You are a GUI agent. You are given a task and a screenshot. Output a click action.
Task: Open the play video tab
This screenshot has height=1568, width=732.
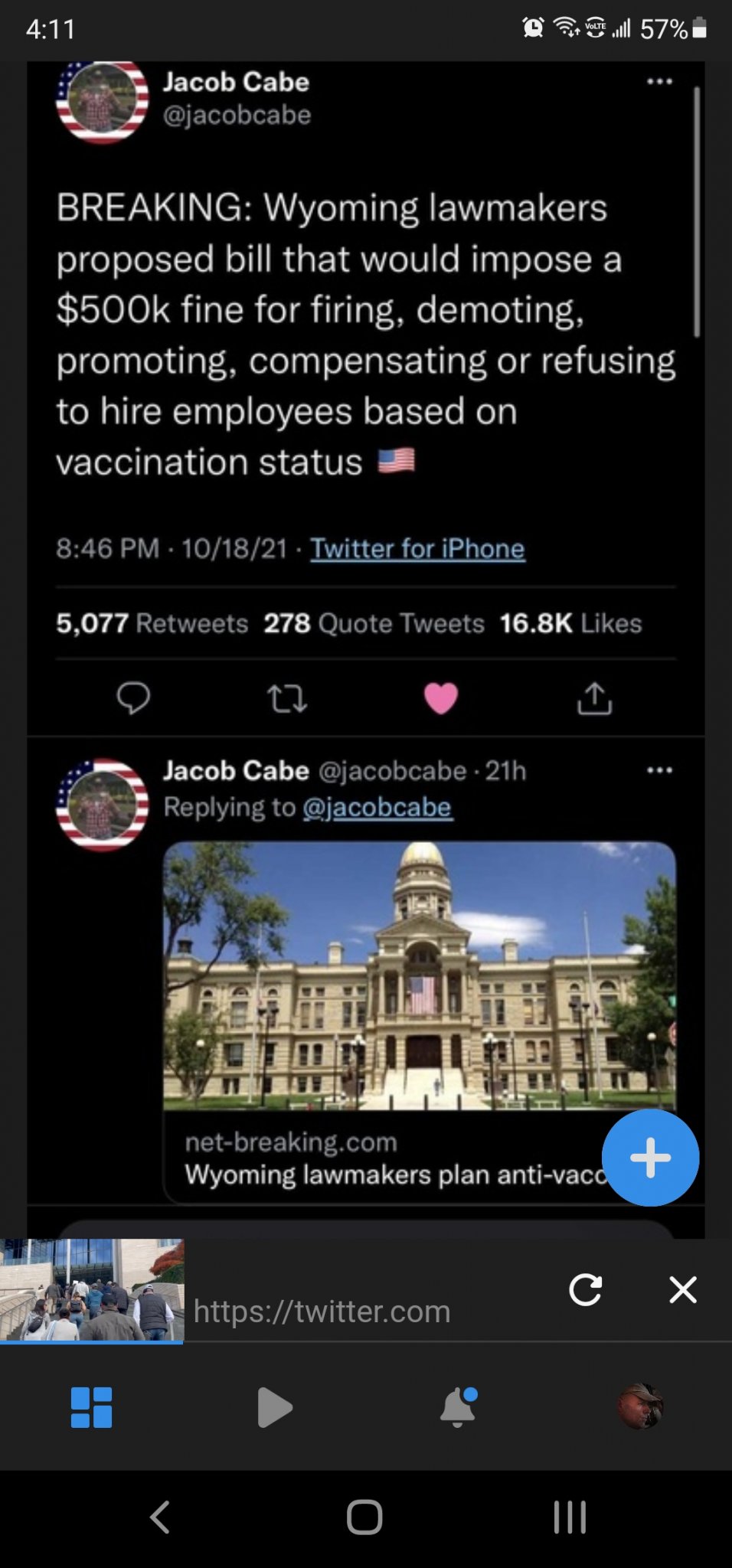click(x=274, y=1407)
